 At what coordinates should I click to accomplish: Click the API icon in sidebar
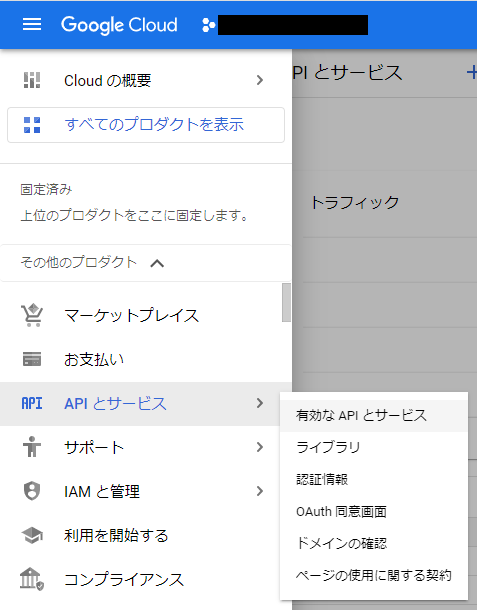32,403
